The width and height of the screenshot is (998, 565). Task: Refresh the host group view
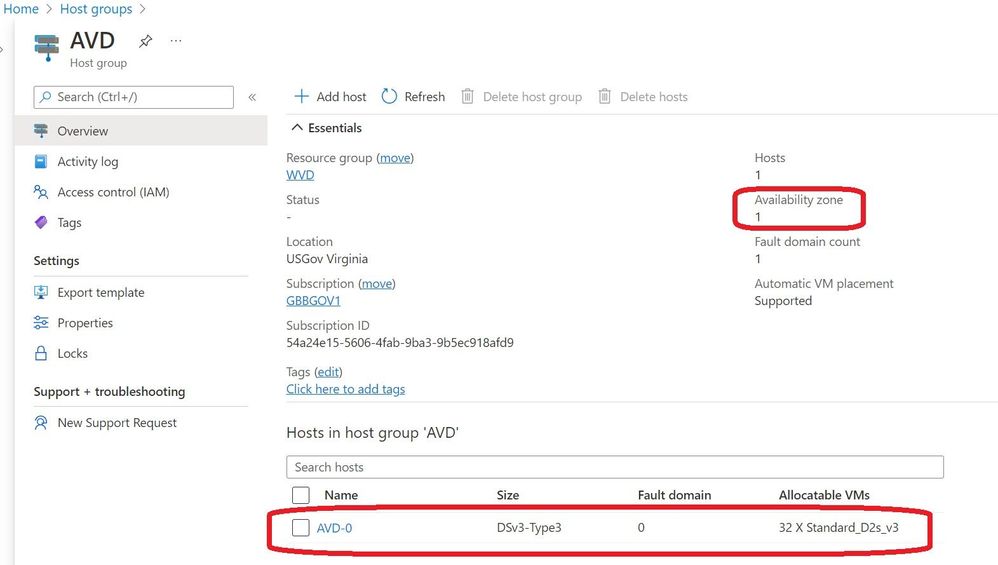(x=390, y=97)
